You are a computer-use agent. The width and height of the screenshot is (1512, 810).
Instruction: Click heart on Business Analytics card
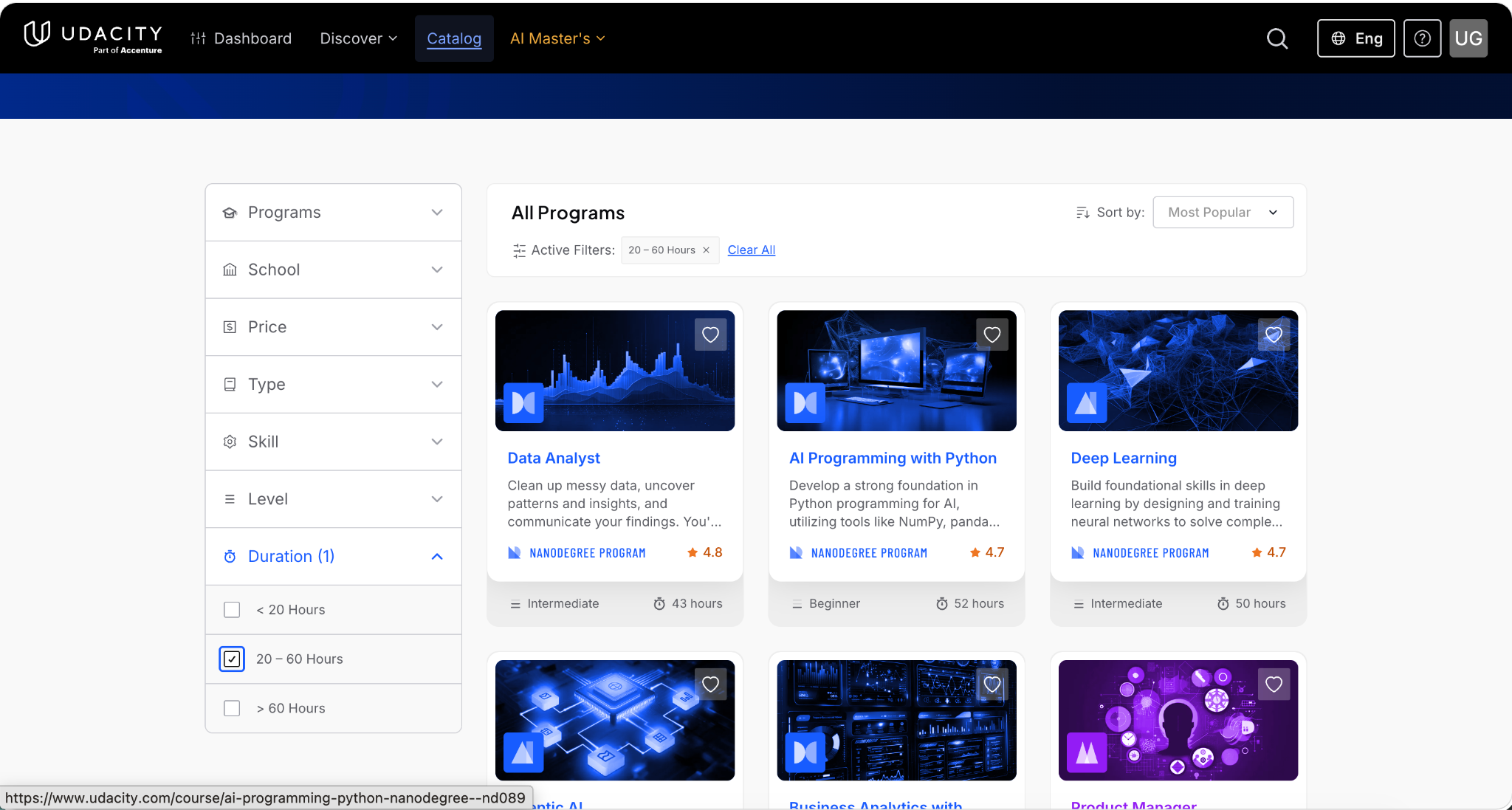pyautogui.click(x=992, y=684)
